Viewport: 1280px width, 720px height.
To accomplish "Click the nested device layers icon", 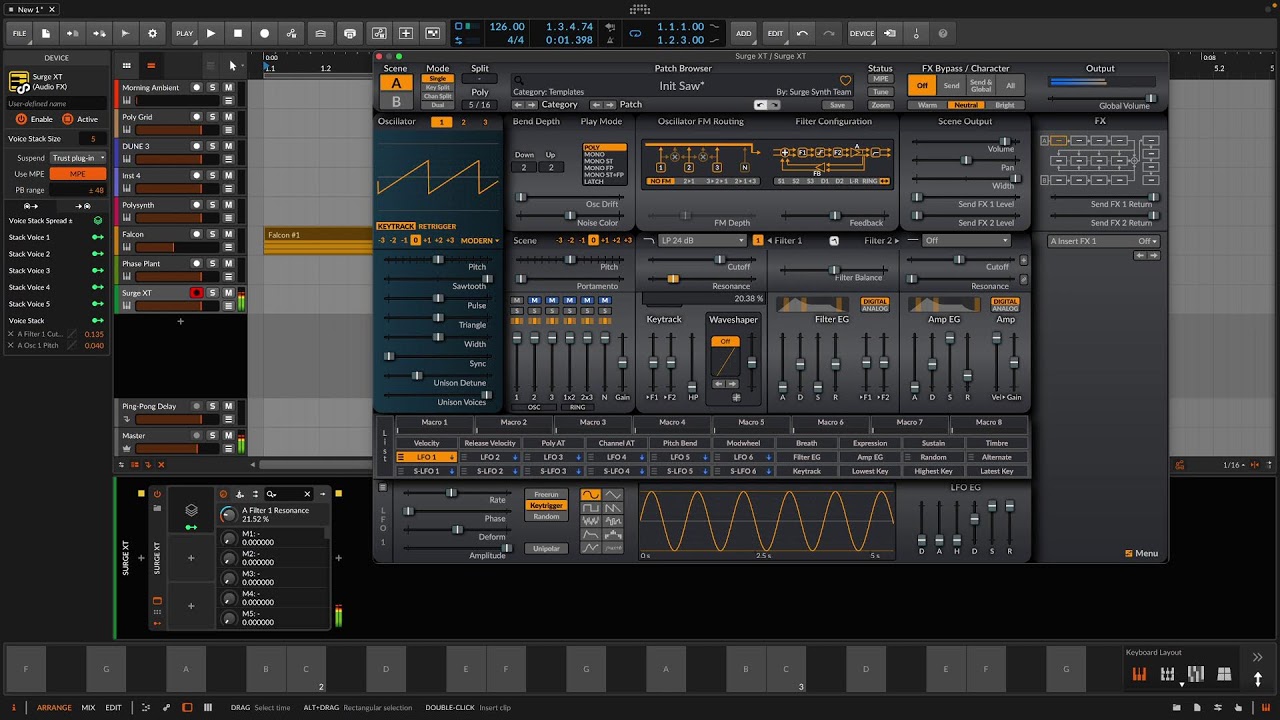I will [x=191, y=510].
